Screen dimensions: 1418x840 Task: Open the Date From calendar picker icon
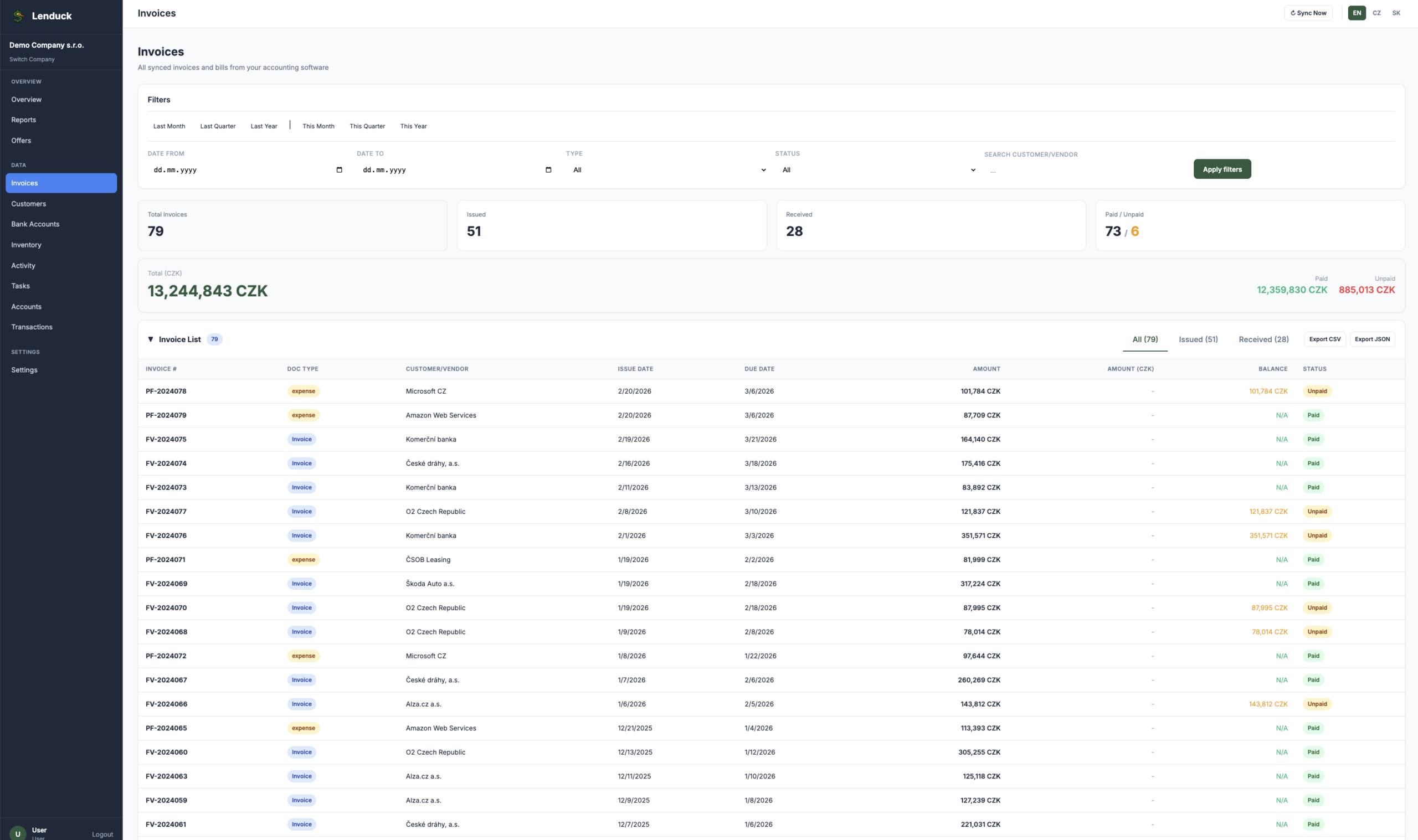point(339,170)
